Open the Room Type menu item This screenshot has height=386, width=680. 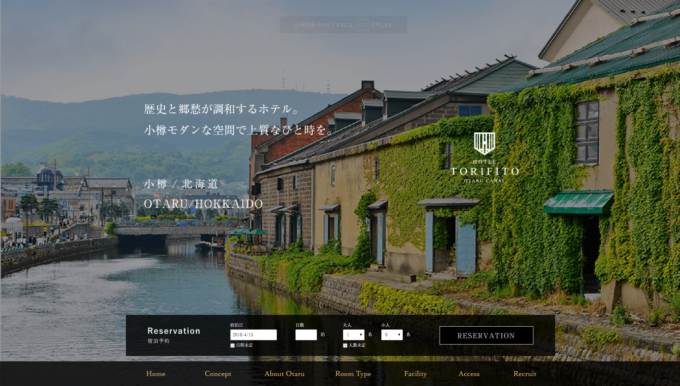(353, 374)
